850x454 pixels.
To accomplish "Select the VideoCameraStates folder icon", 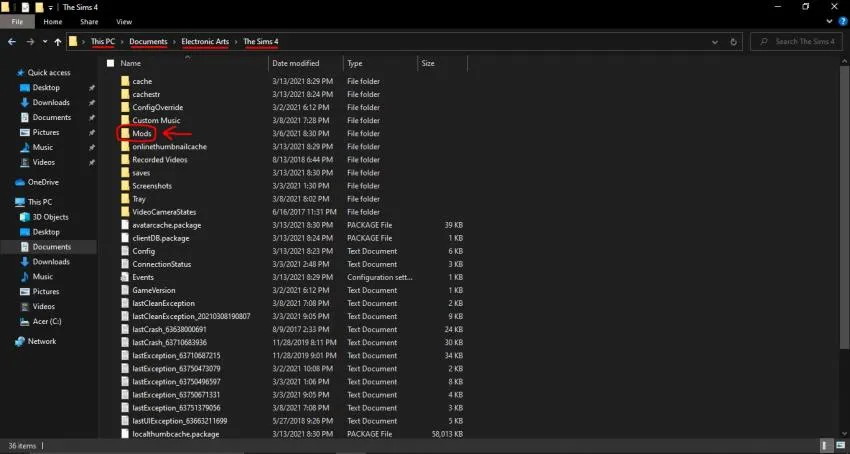I will point(125,212).
